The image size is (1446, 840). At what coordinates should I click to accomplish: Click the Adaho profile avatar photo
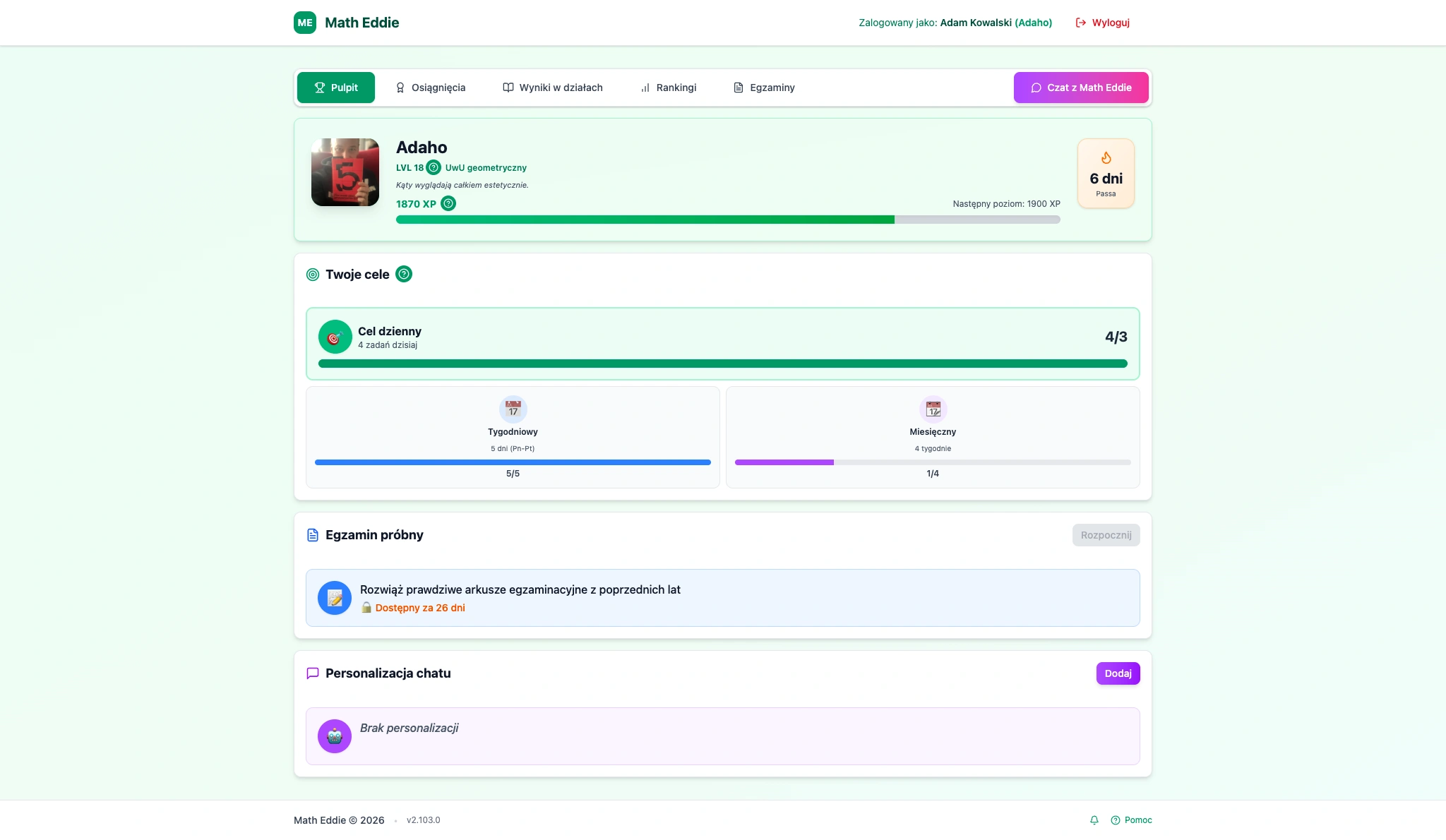tap(345, 172)
